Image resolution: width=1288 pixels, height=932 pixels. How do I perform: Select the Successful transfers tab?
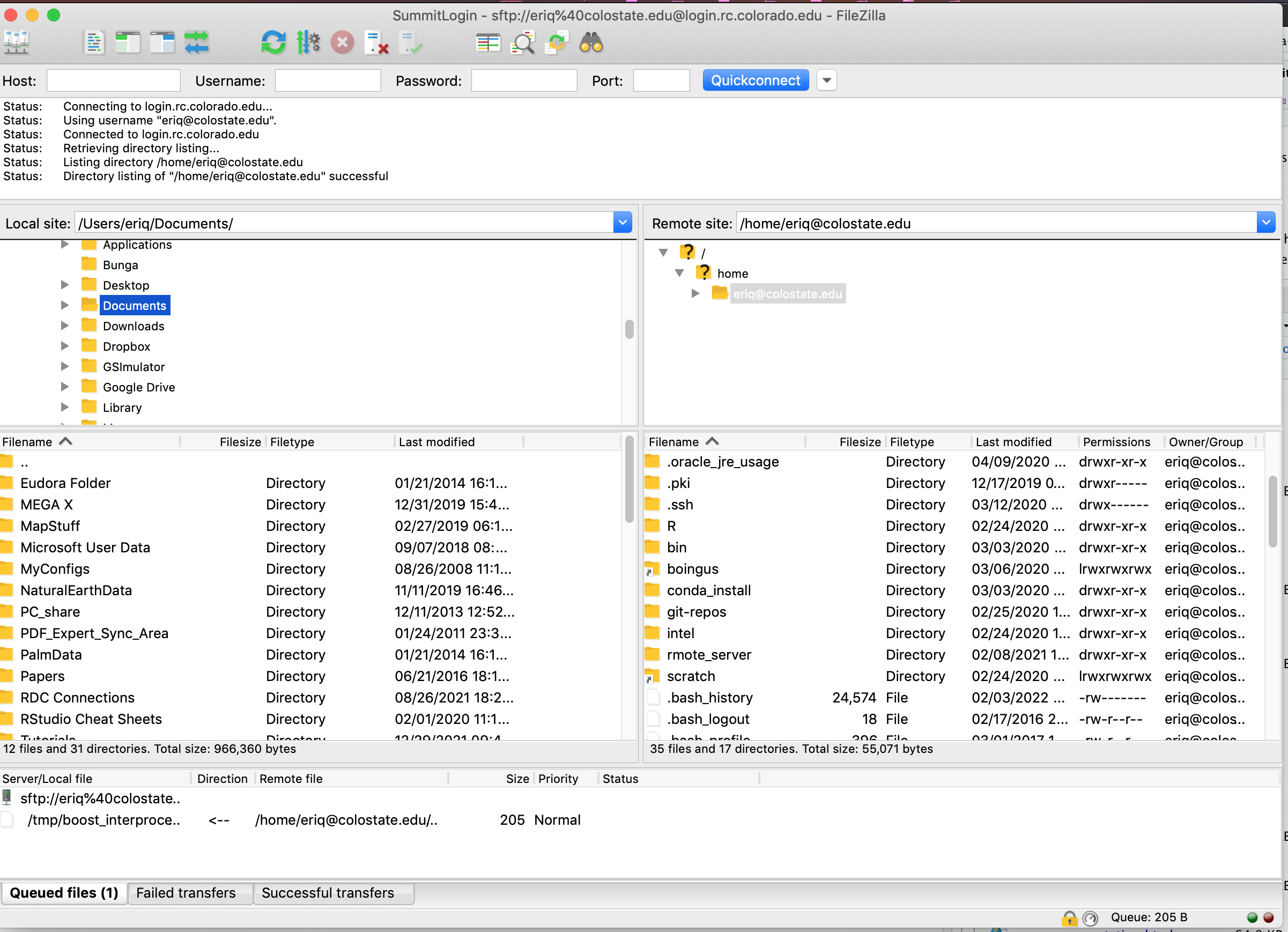pos(327,893)
